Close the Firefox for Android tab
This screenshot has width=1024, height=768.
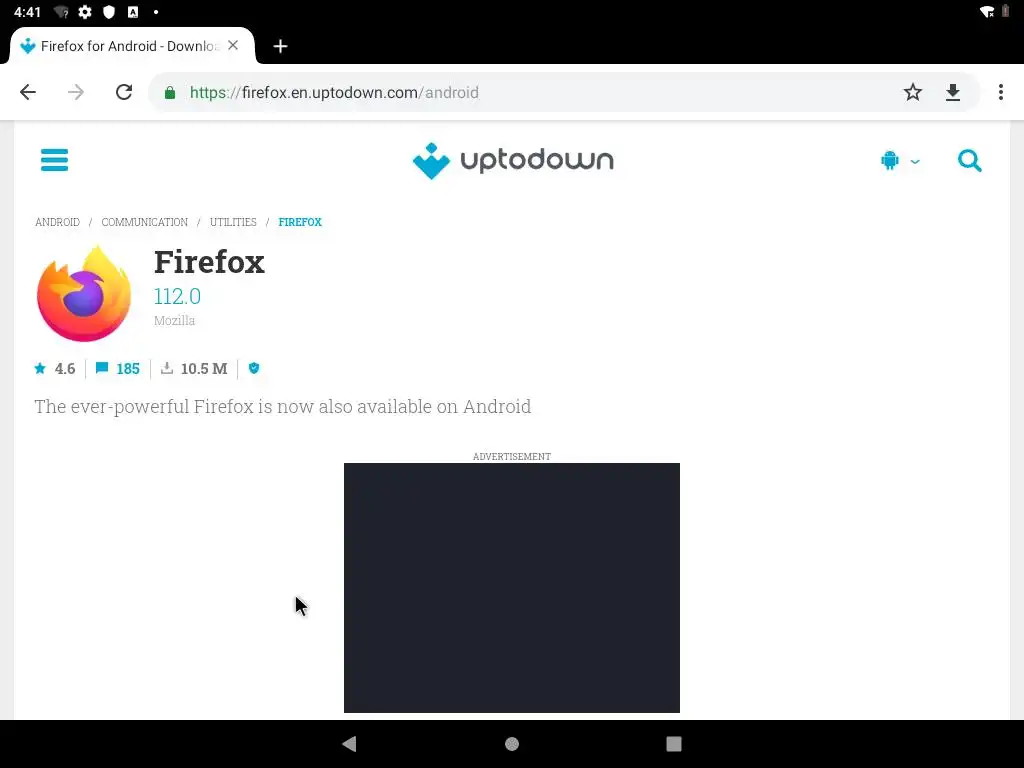(x=233, y=46)
